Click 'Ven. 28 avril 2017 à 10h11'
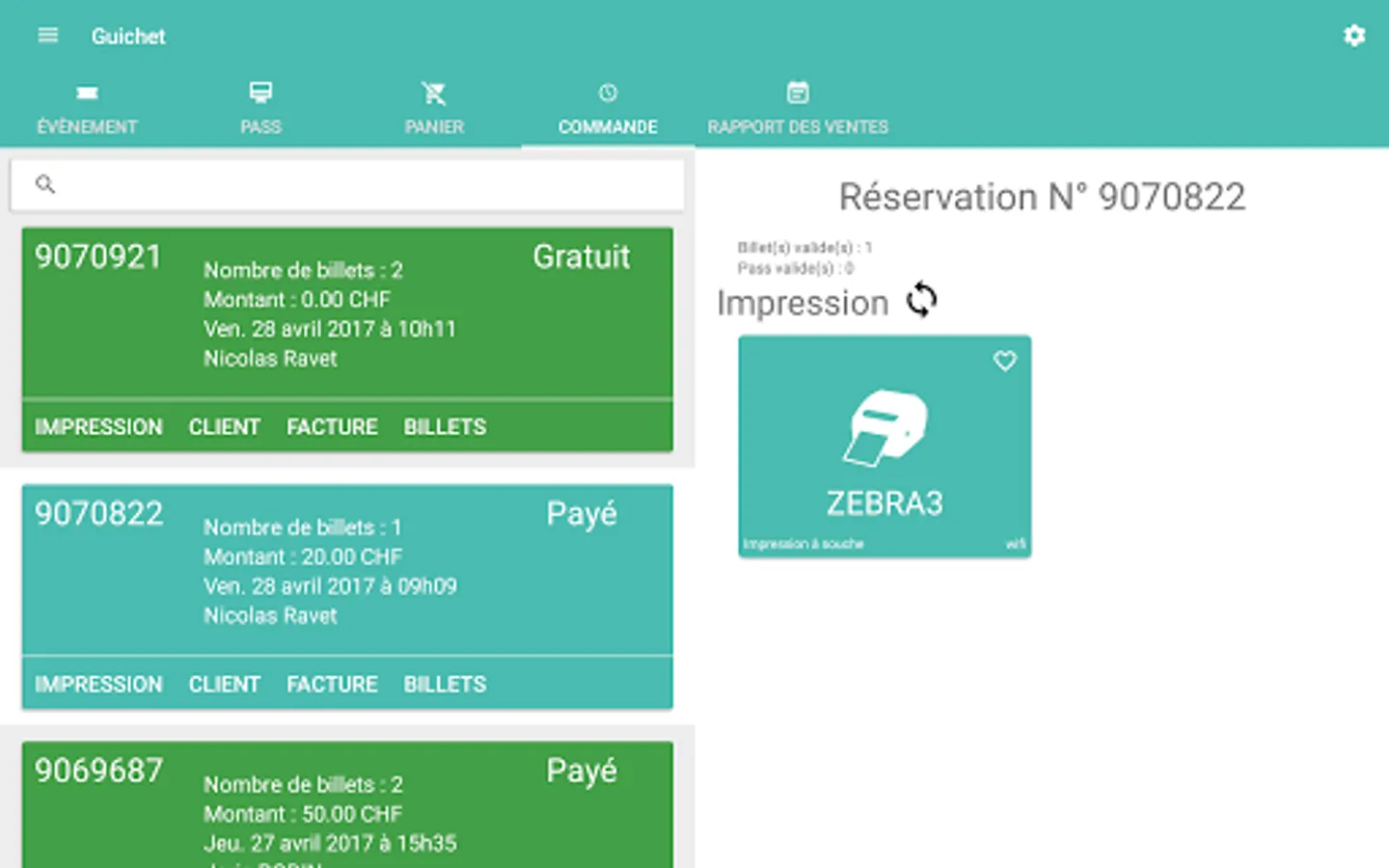The height and width of the screenshot is (868, 1389). (330, 329)
